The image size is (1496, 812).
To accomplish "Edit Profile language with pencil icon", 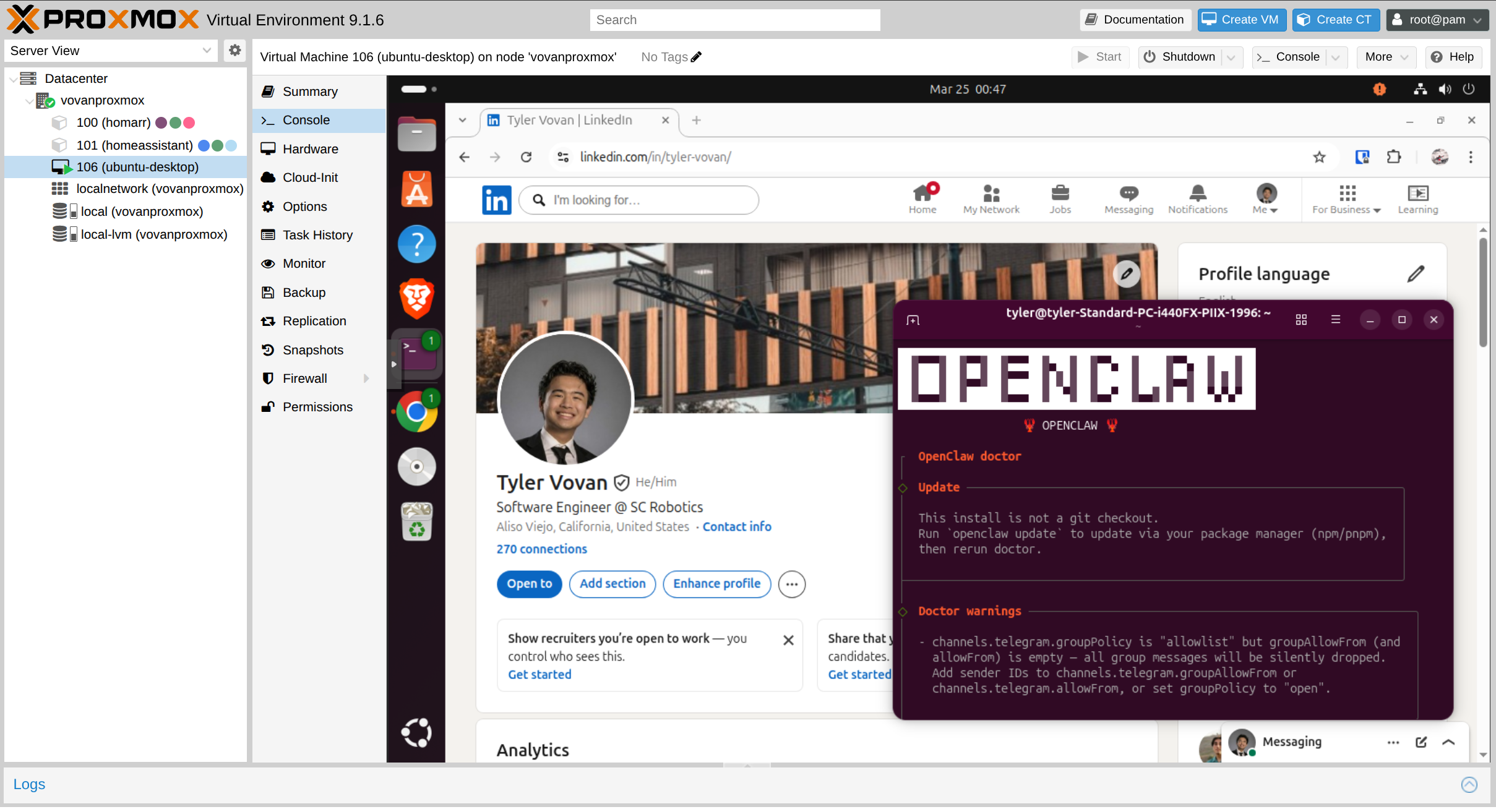I will pyautogui.click(x=1416, y=273).
